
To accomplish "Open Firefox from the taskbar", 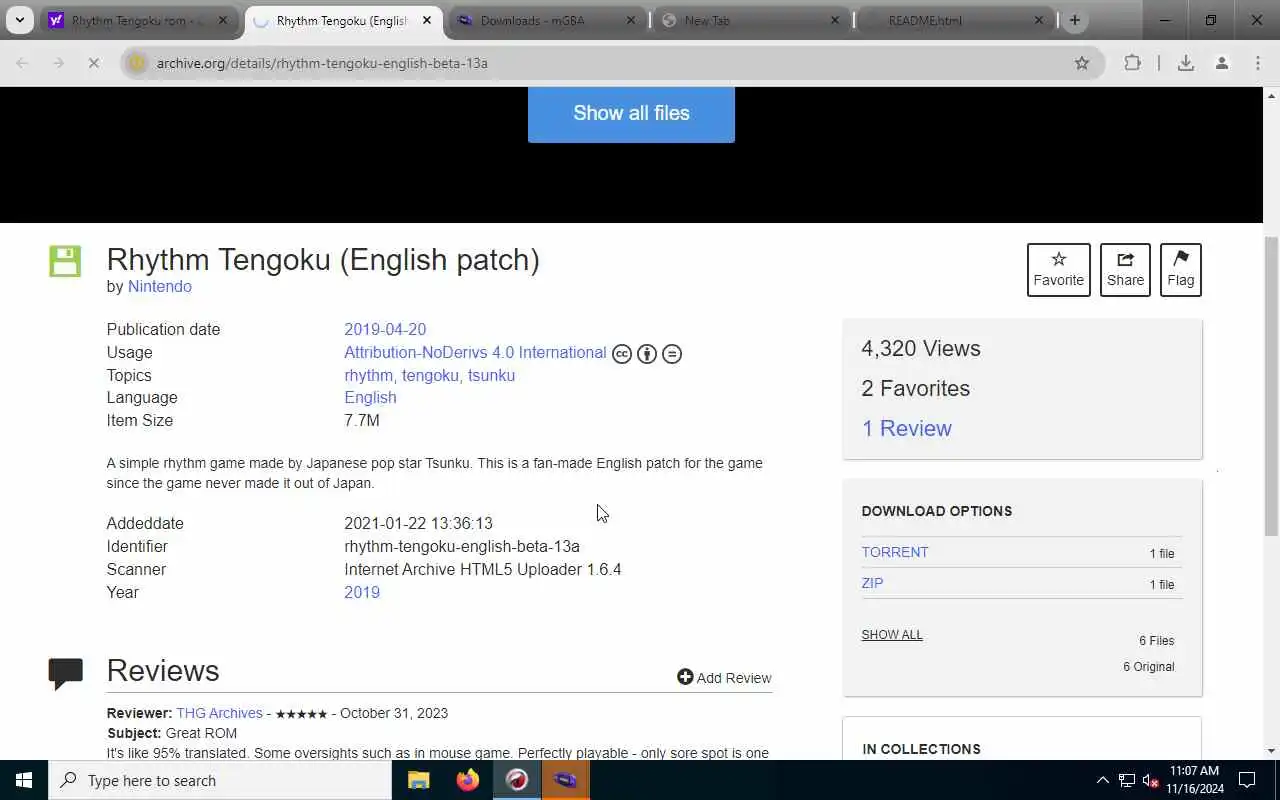I will click(468, 780).
